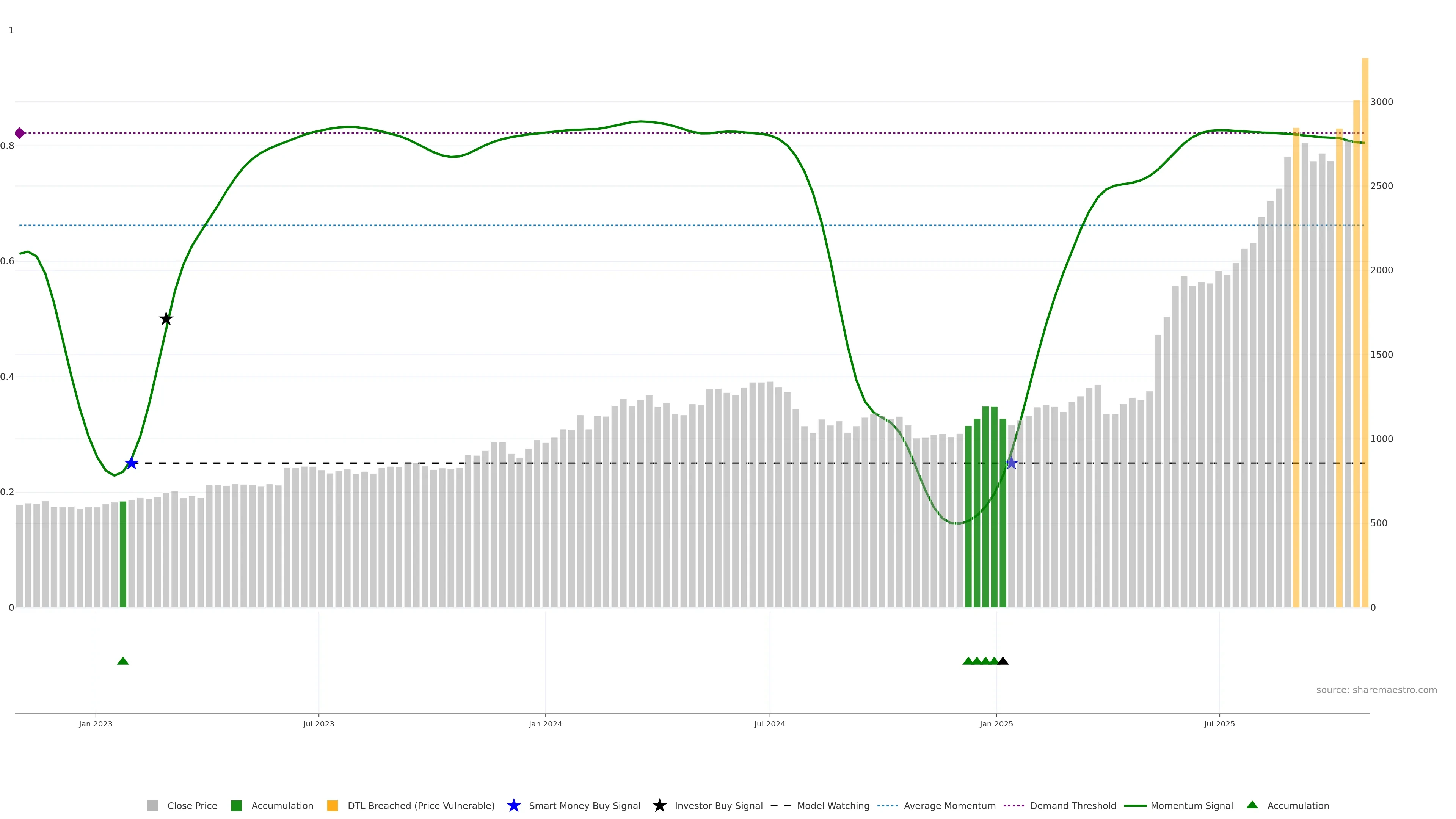
Task: Click the Jul 2024 axis label
Action: point(769,724)
